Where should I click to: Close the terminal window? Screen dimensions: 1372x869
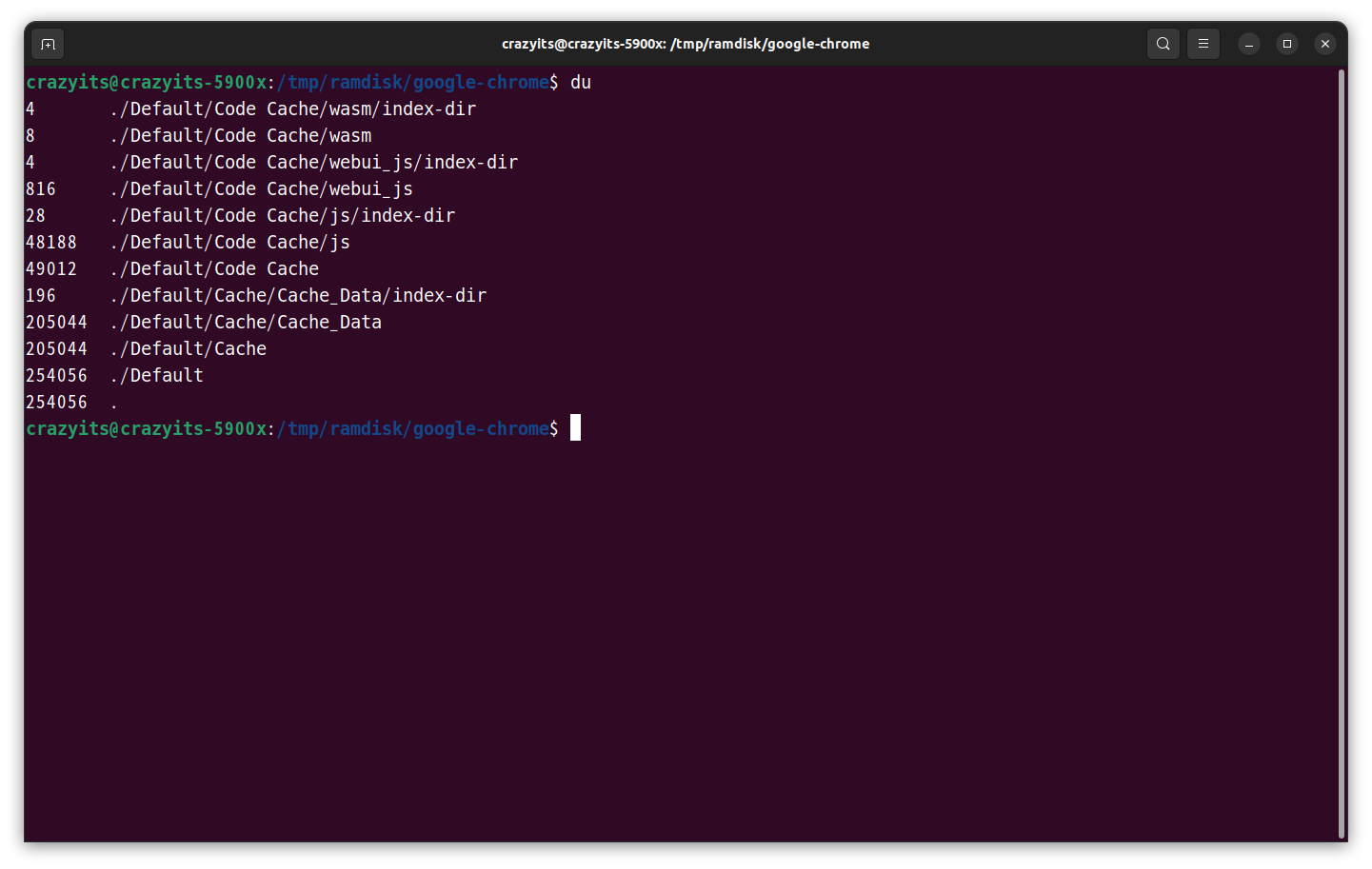[x=1324, y=44]
